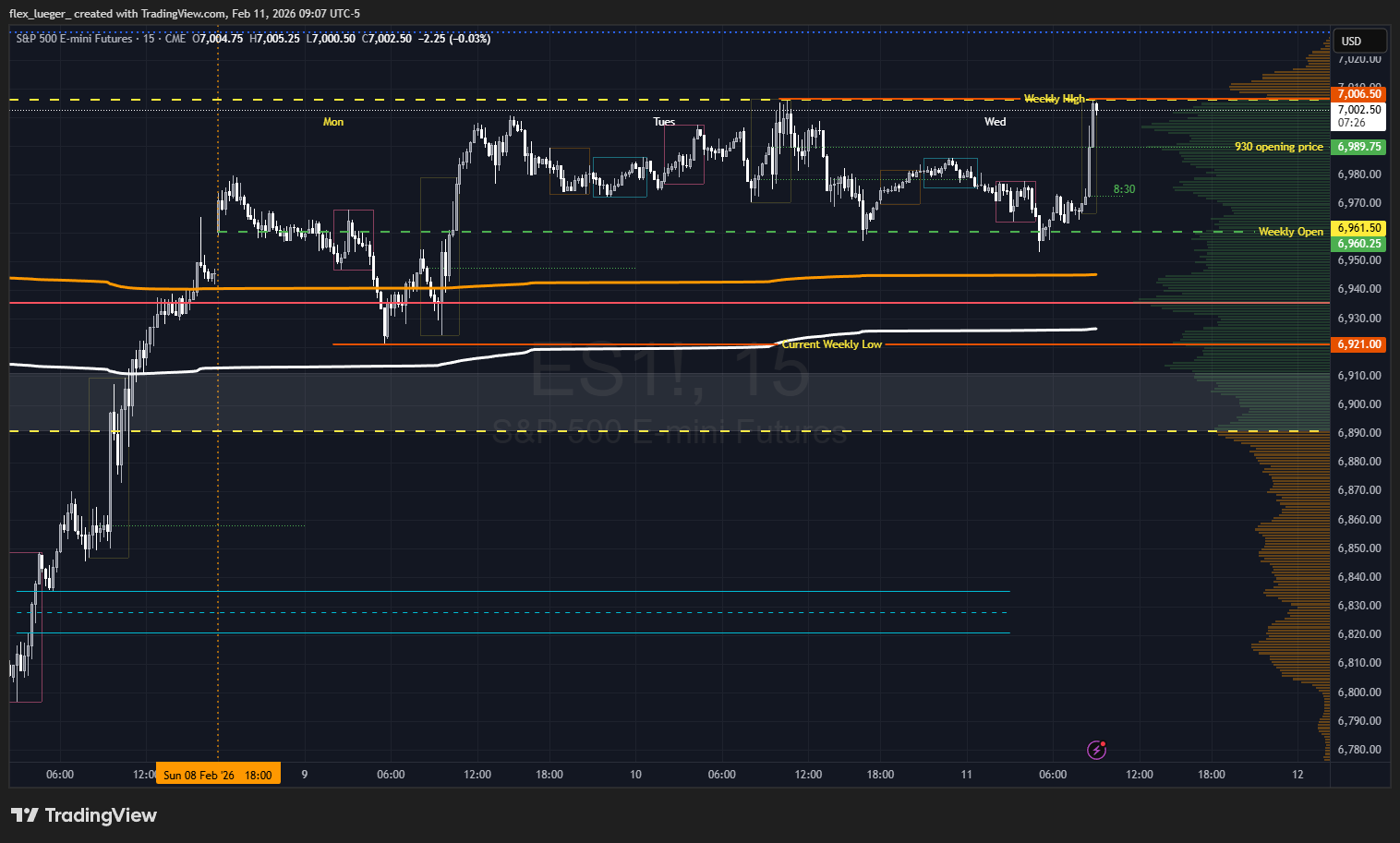Click the green 6,960.25 price label
The height and width of the screenshot is (843, 1400).
(1359, 244)
